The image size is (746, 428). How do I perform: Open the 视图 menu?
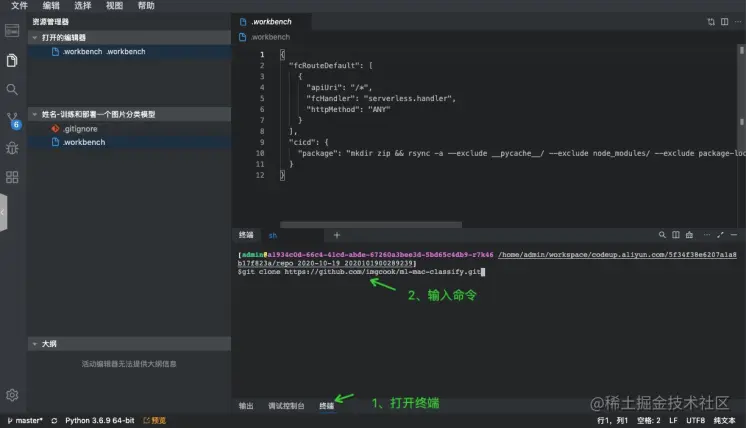[x=114, y=6]
